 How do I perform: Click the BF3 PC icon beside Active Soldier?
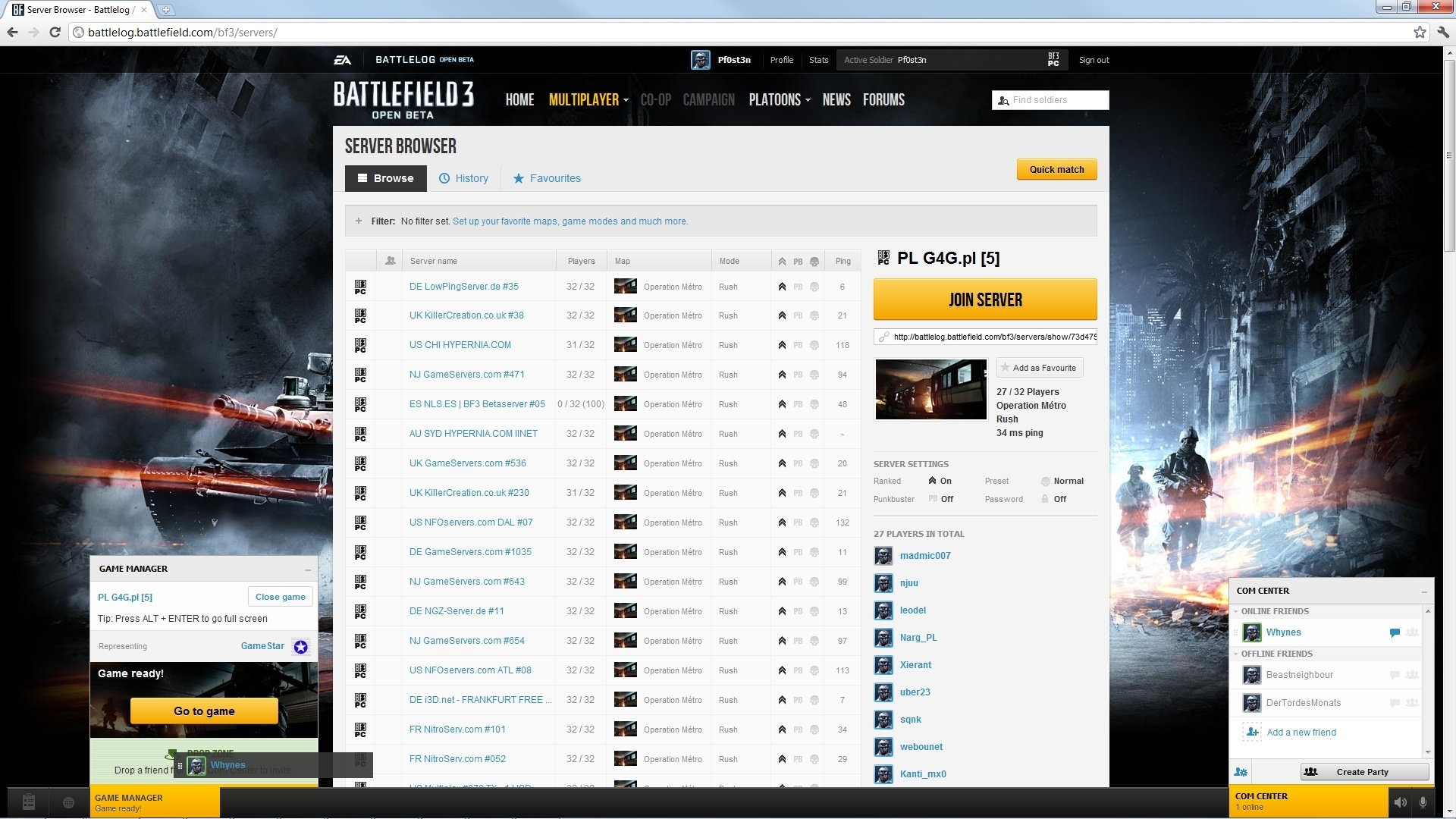tap(1053, 60)
